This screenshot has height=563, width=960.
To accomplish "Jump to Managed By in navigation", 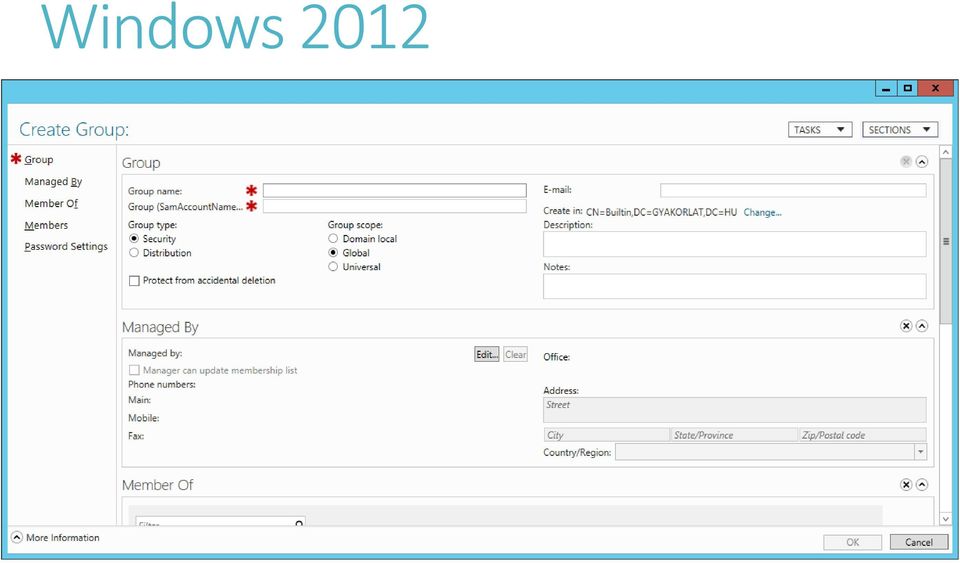I will [53, 182].
